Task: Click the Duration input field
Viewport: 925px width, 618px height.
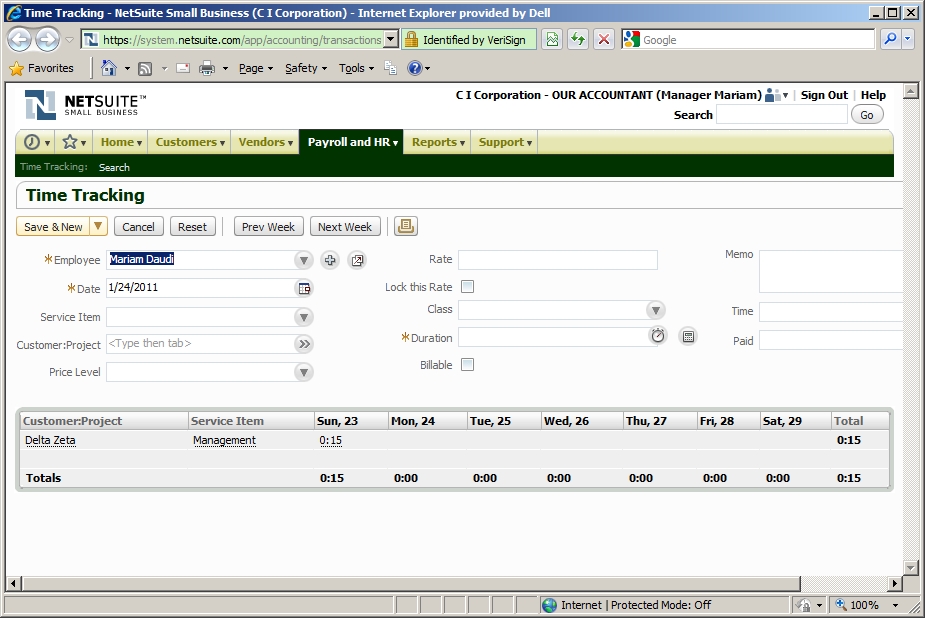Action: pyautogui.click(x=553, y=337)
